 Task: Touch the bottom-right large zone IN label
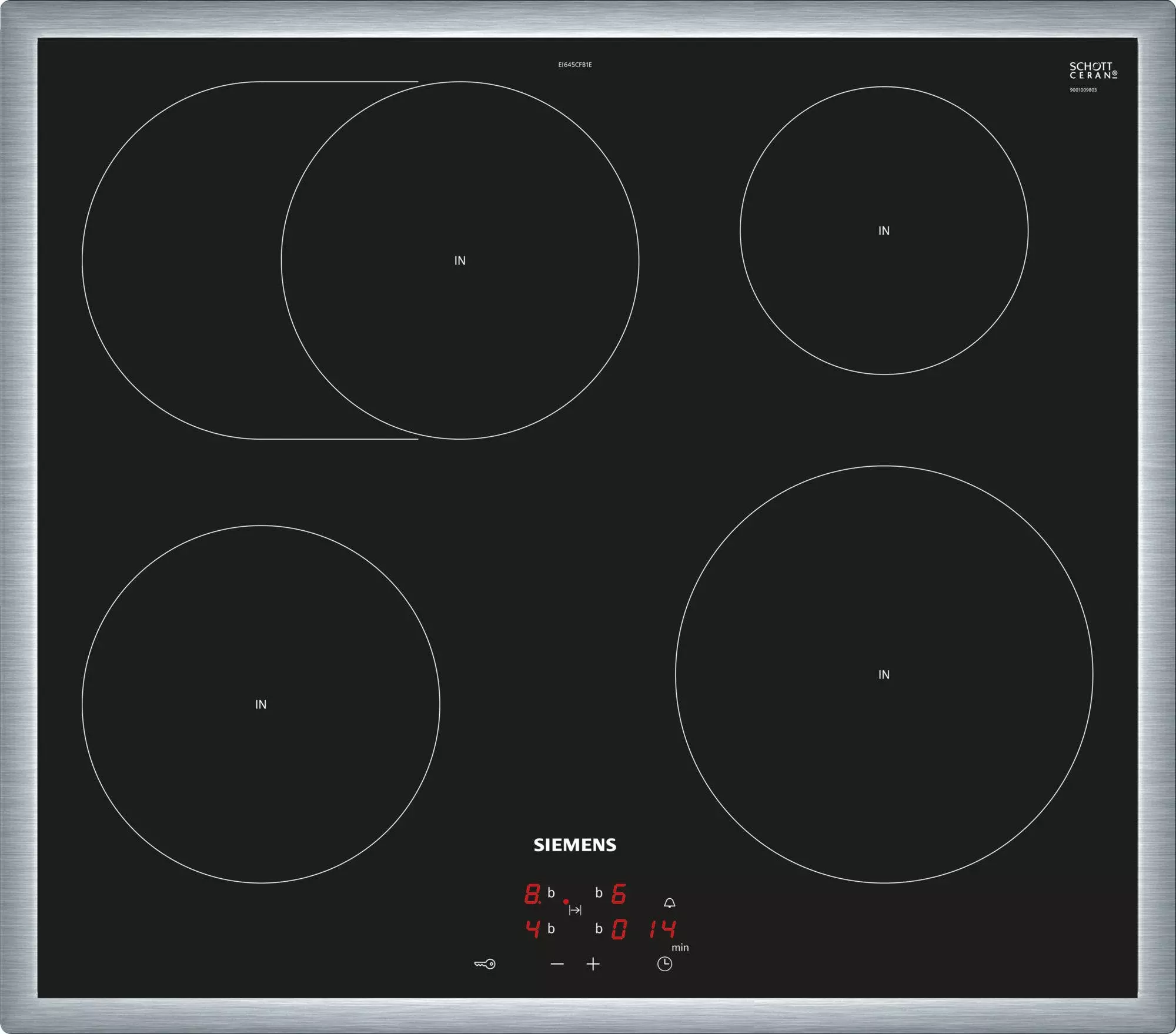pyautogui.click(x=884, y=675)
